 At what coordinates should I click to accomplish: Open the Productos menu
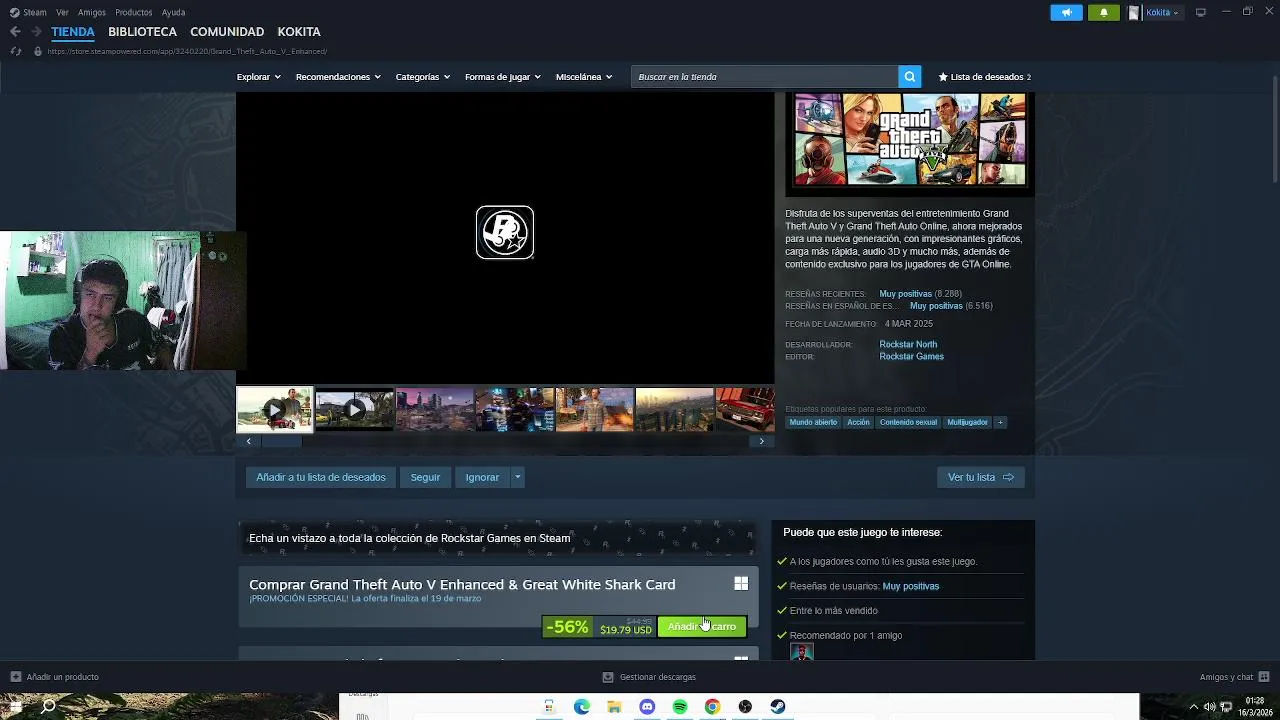coord(134,13)
